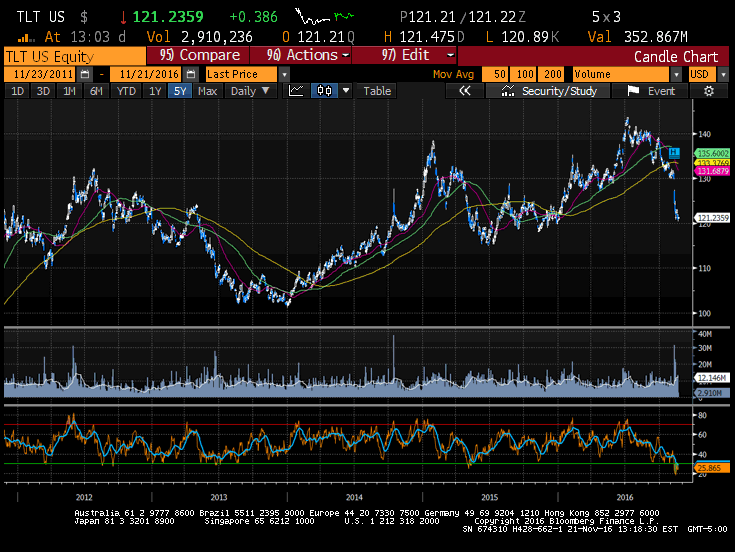
Task: Click the USD currency field
Action: (x=702, y=74)
